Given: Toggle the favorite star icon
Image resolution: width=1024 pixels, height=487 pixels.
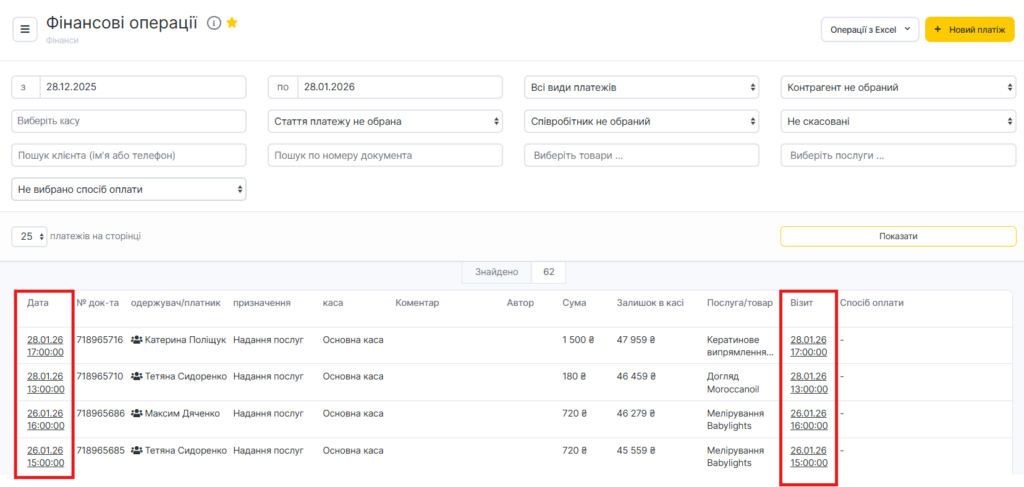Looking at the screenshot, I should click(232, 23).
